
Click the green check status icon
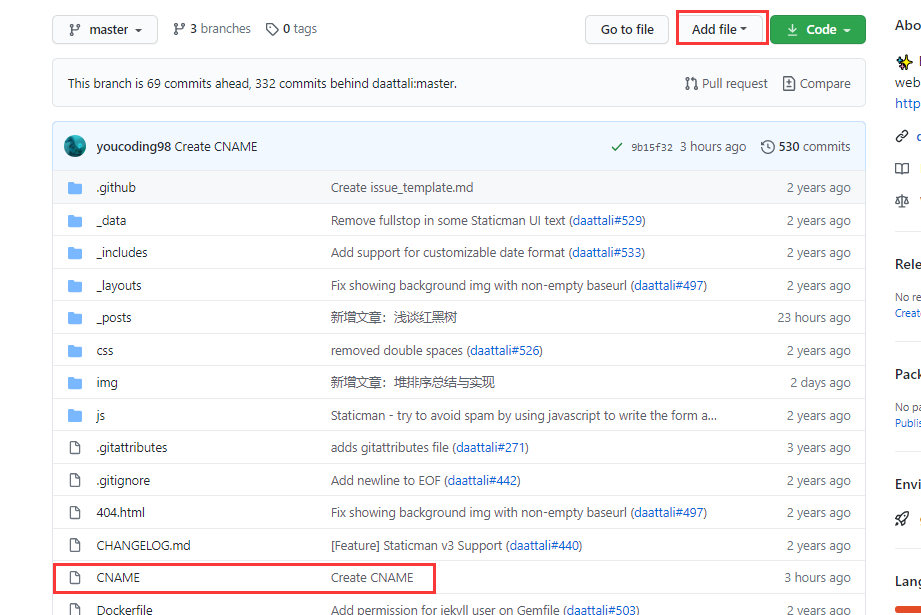(x=617, y=147)
